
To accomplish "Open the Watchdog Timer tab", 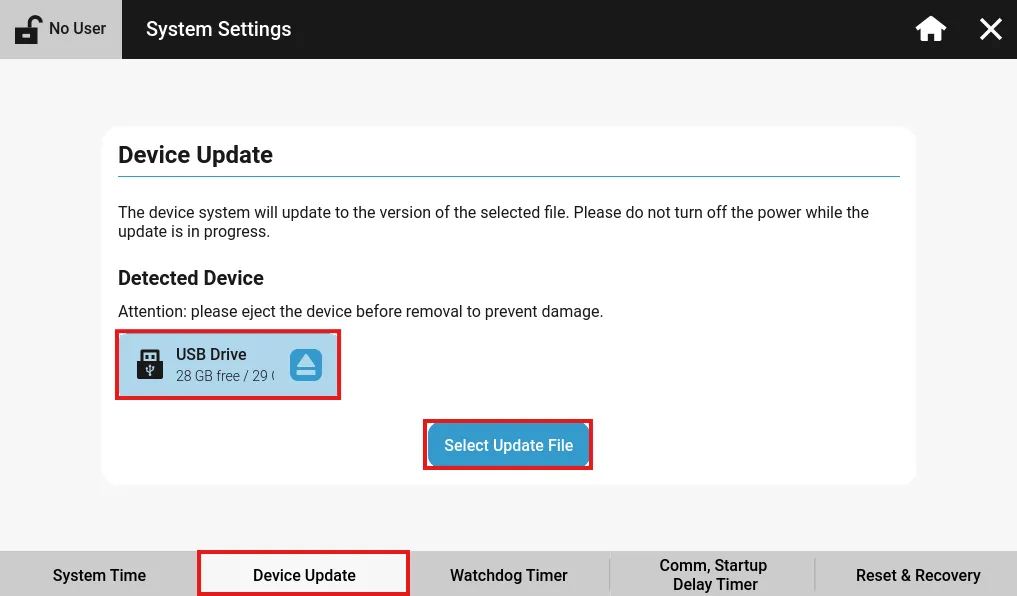I will [508, 575].
